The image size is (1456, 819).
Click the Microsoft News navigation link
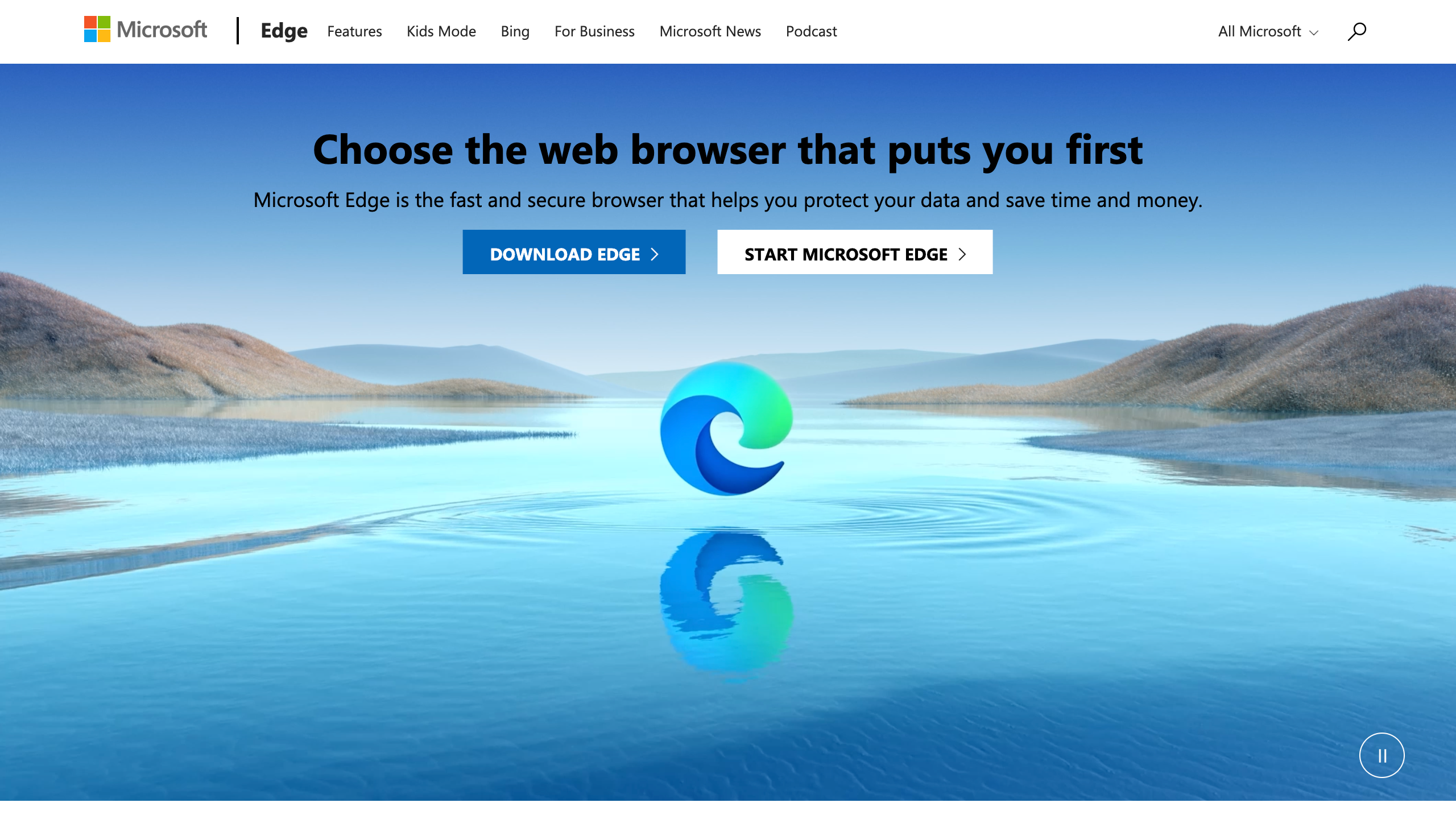tap(710, 31)
